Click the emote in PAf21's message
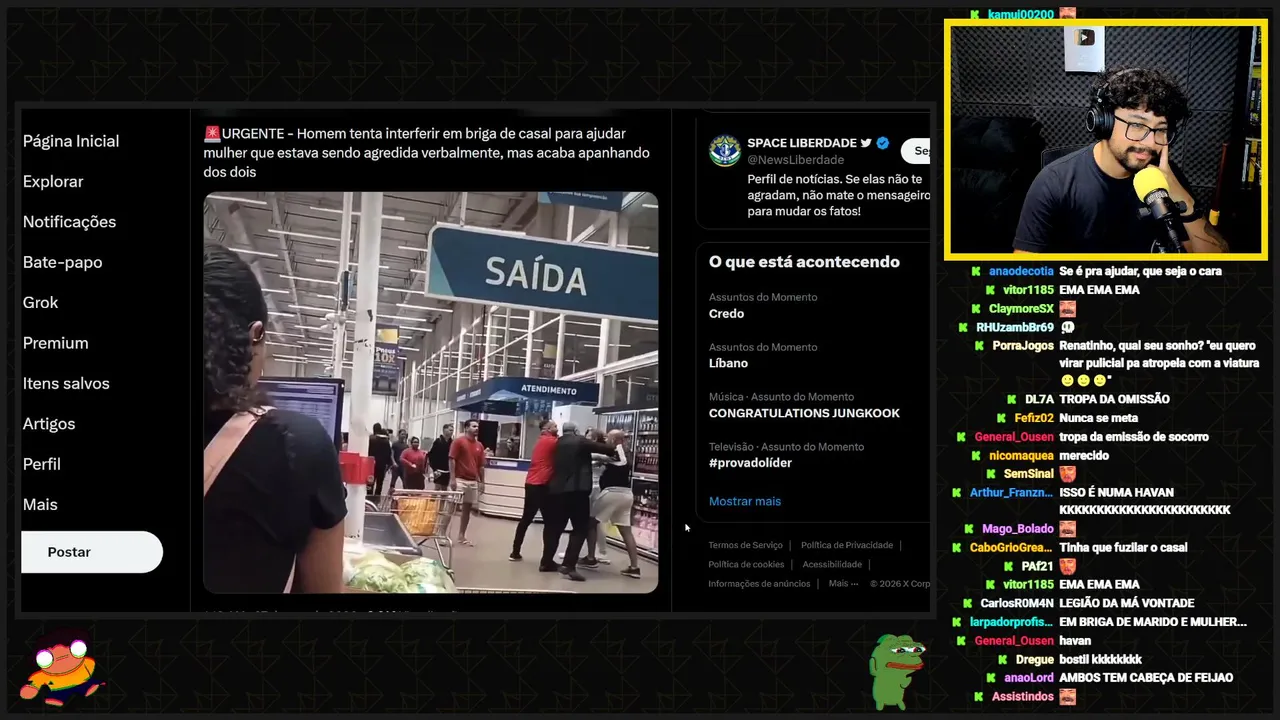The width and height of the screenshot is (1280, 720). pyautogui.click(x=1068, y=566)
